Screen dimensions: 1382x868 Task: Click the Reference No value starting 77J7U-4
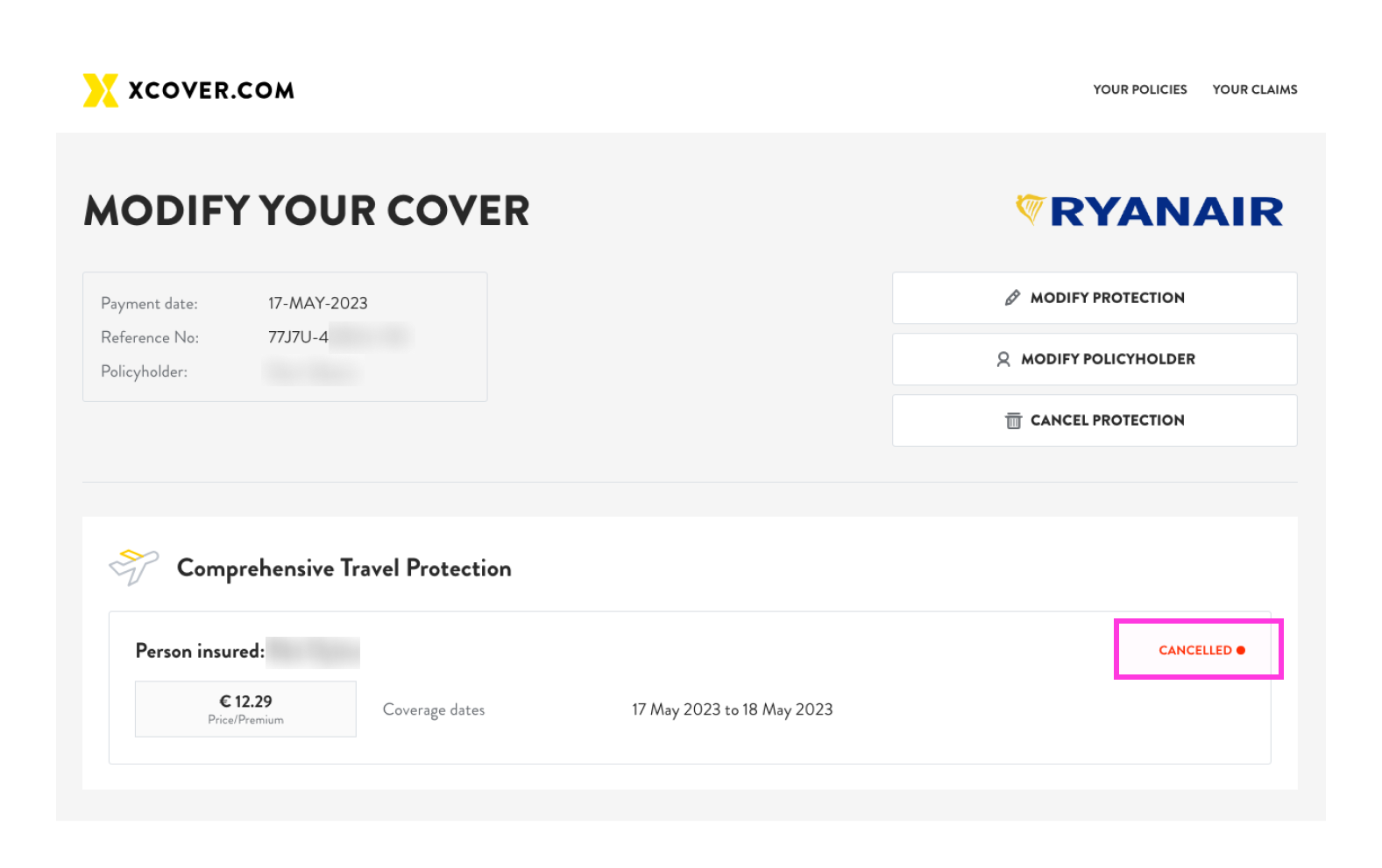point(338,336)
